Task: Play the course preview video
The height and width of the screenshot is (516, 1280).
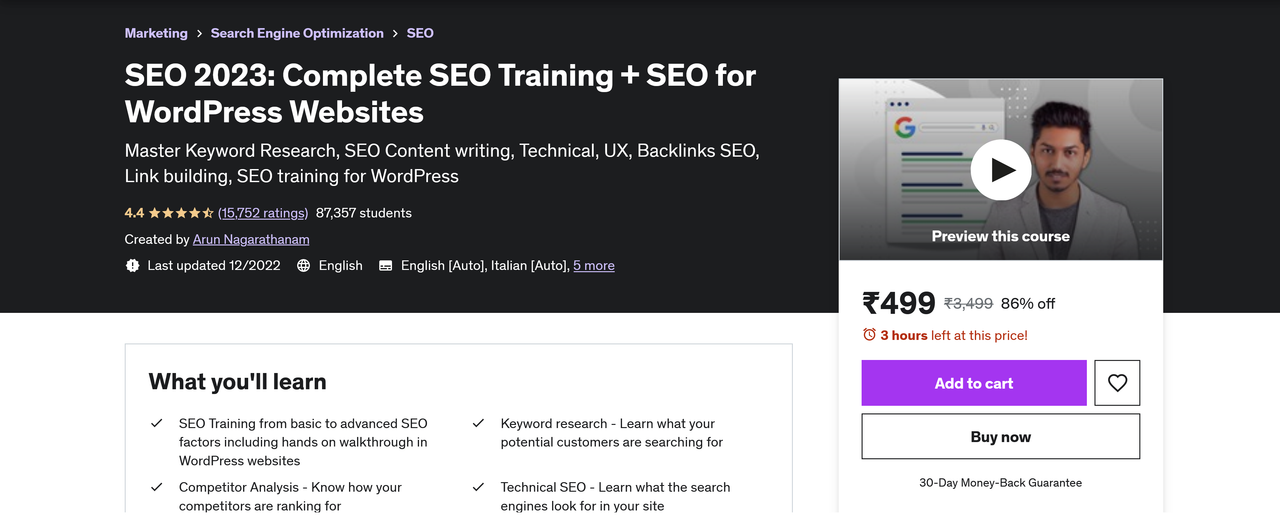Action: pyautogui.click(x=1001, y=170)
